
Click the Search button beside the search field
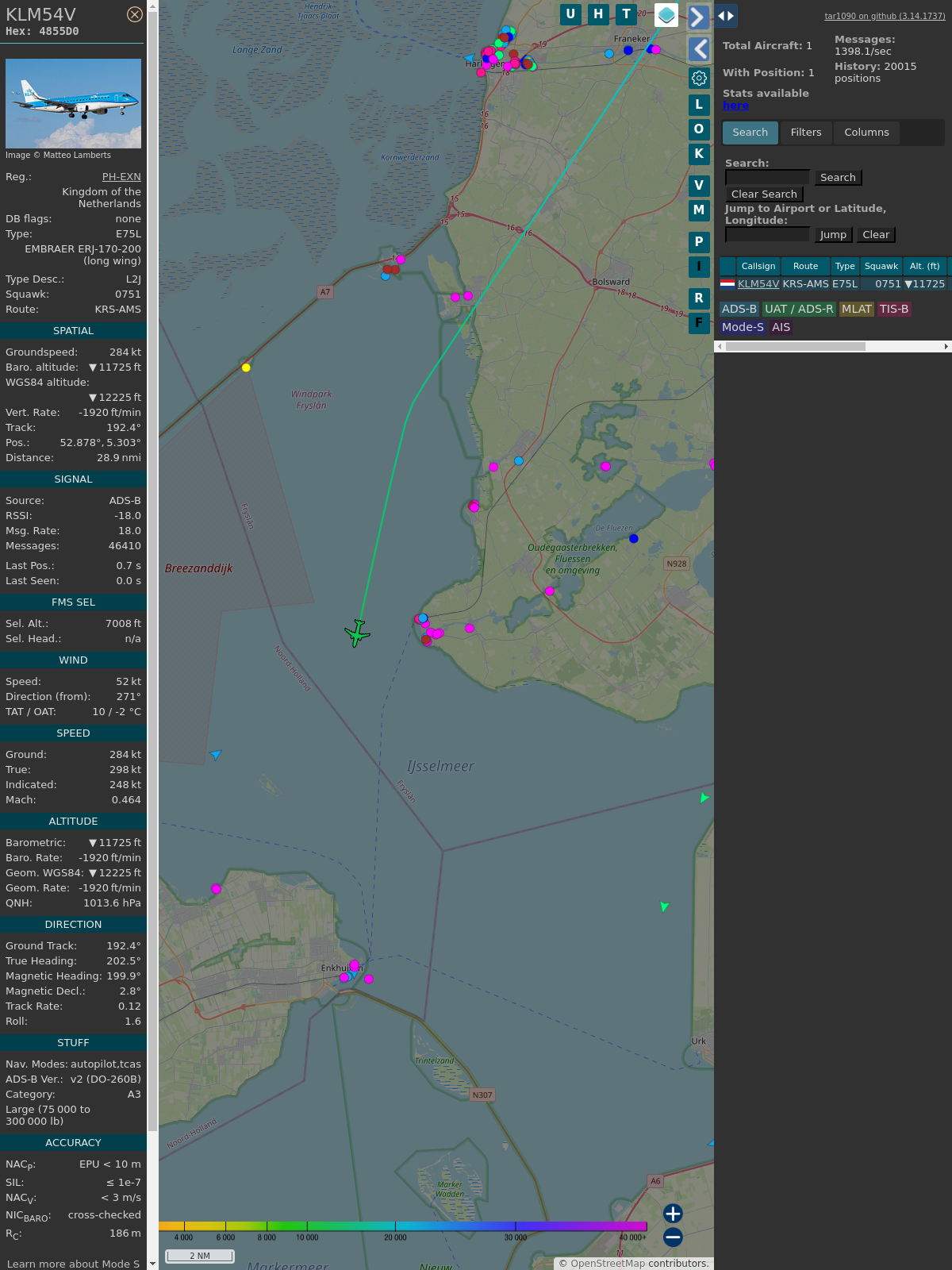pos(838,178)
